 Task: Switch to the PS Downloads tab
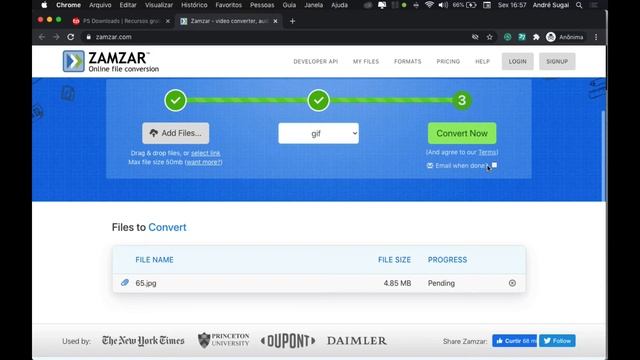point(121,21)
